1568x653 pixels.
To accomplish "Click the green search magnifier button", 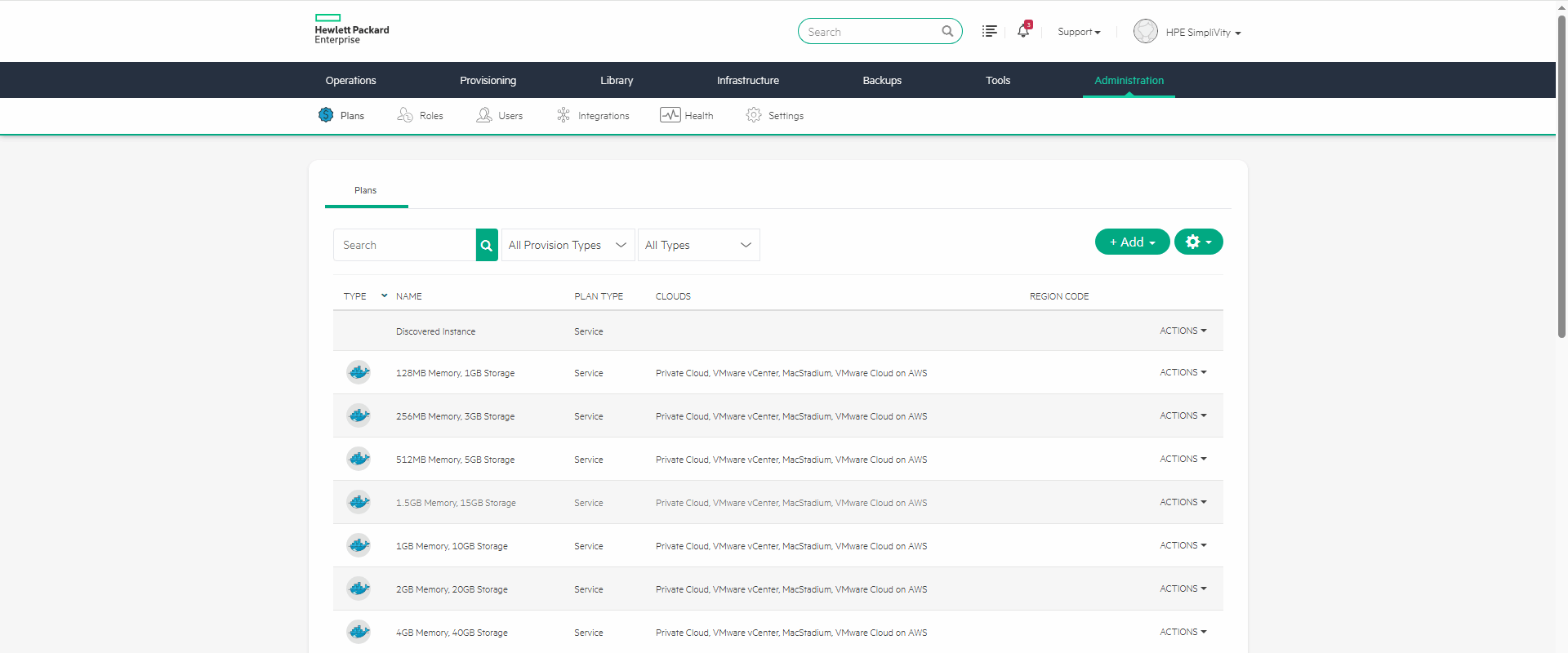I will [487, 245].
